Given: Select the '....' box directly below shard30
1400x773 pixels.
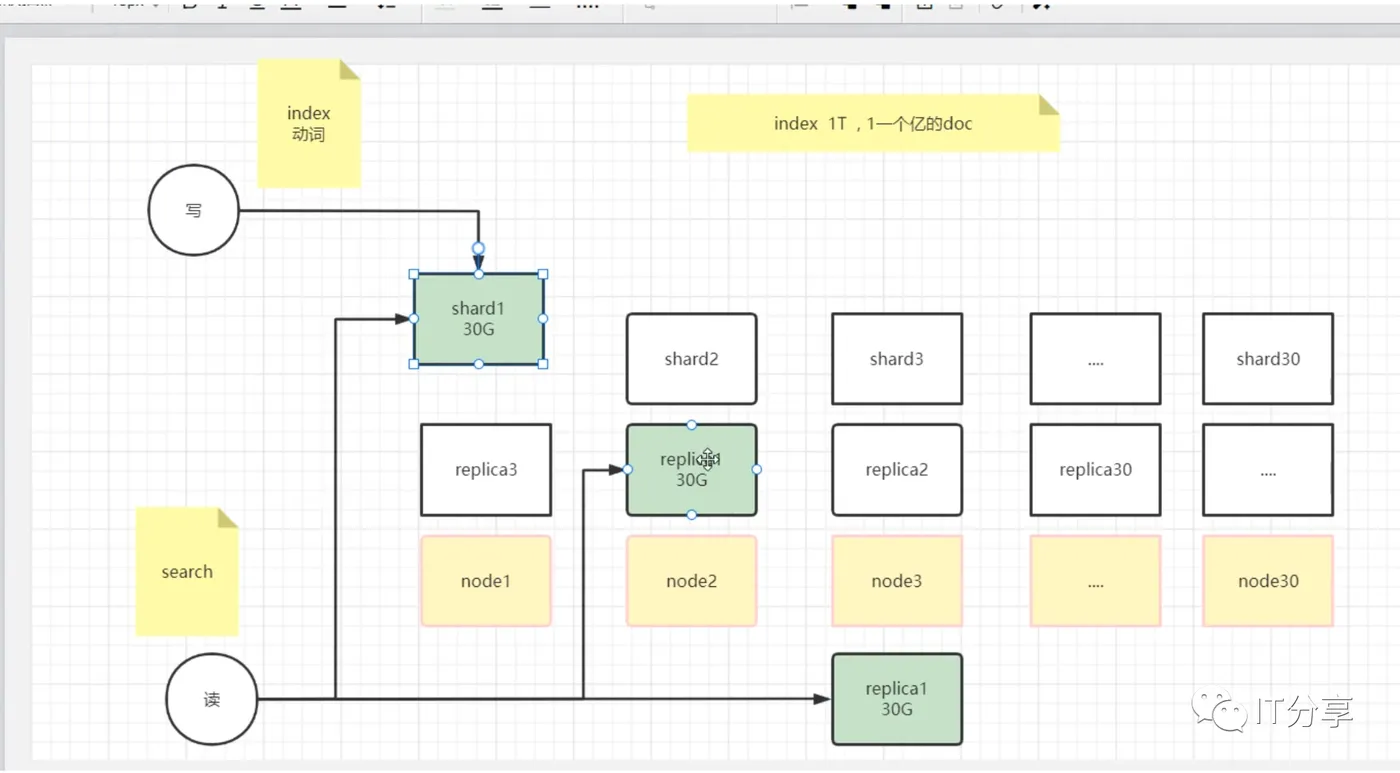Looking at the screenshot, I should 1268,470.
